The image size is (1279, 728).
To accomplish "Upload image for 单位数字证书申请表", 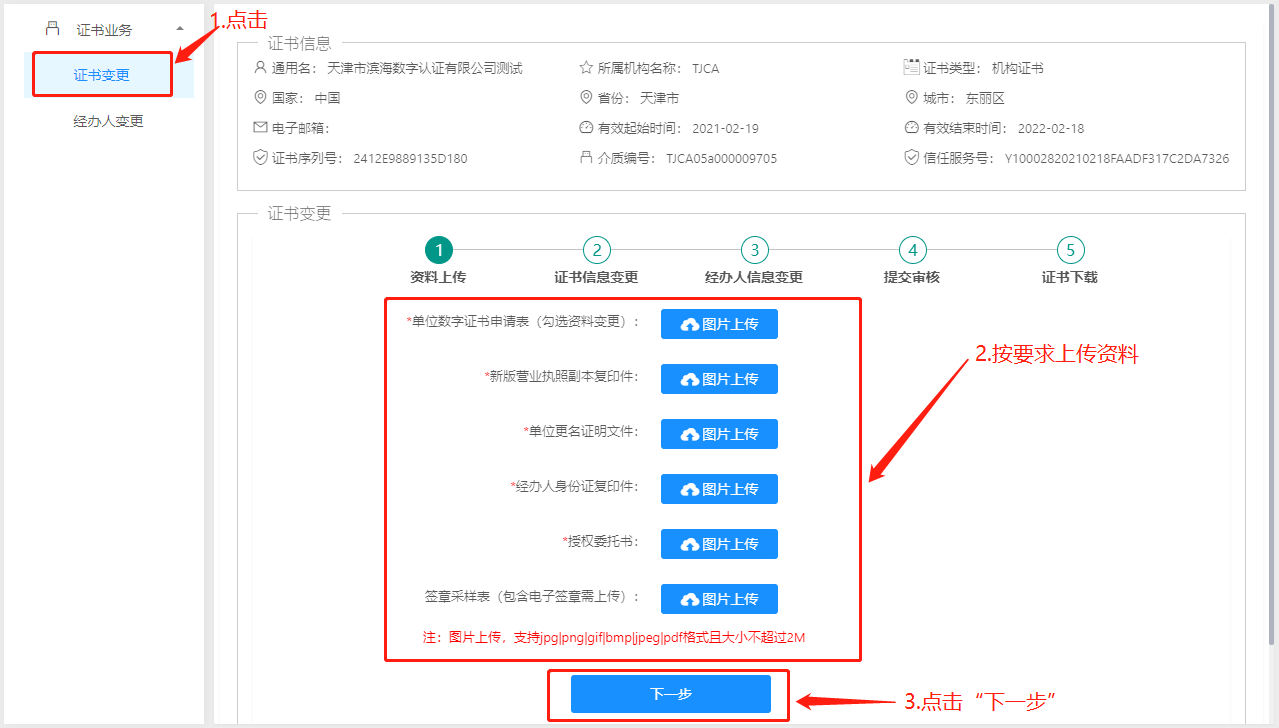I will [x=719, y=324].
